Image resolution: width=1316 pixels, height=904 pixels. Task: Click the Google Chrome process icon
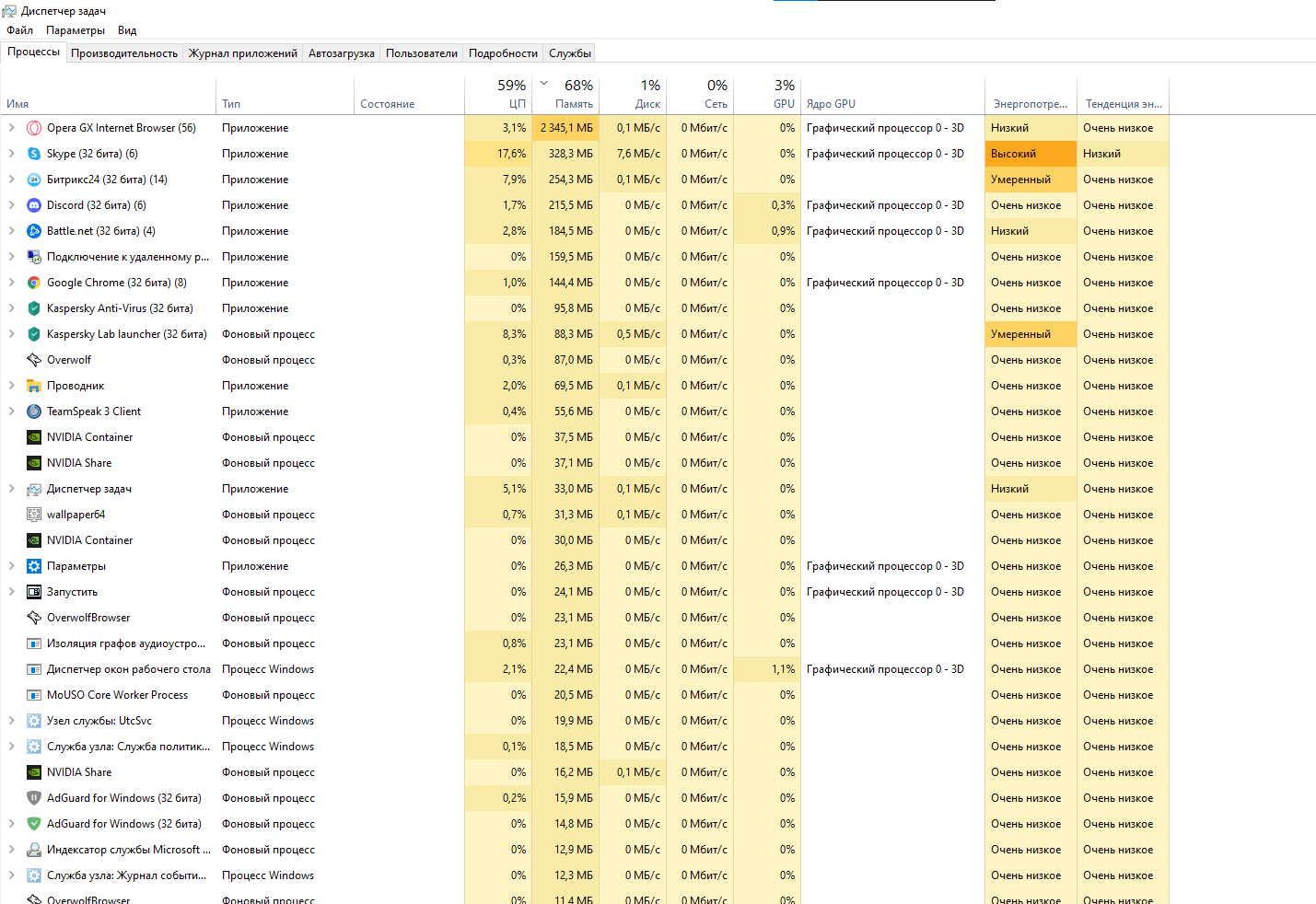point(34,283)
